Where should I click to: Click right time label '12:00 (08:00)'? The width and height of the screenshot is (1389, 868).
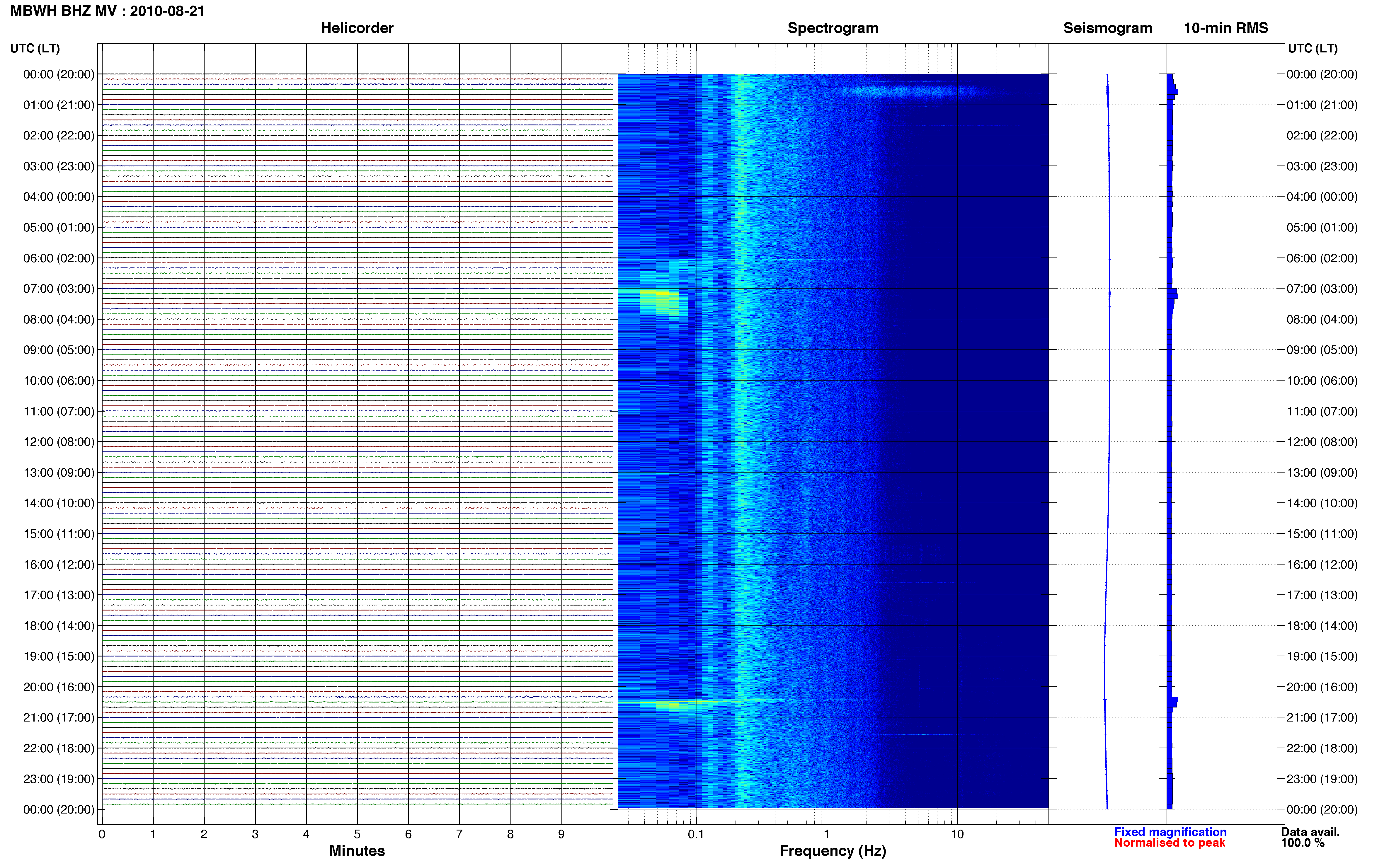tap(1322, 442)
